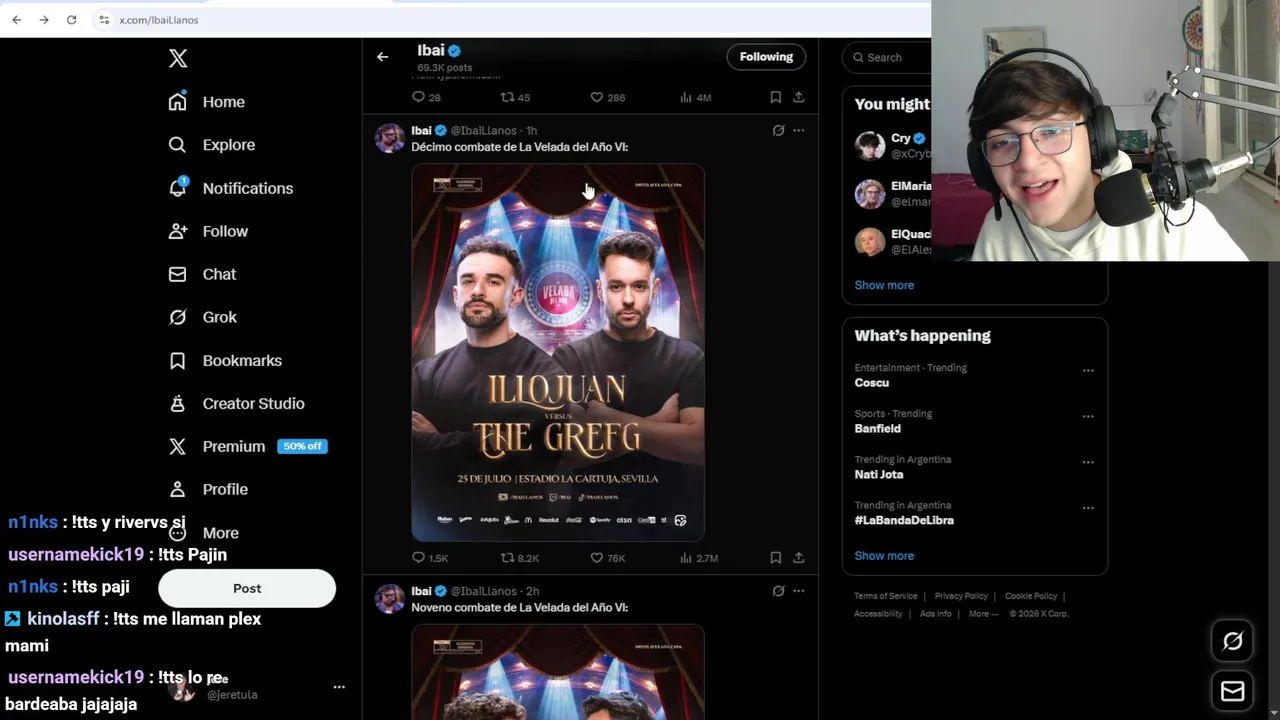Viewport: 1280px width, 720px height.
Task: Click browser back button
Action: [16, 20]
